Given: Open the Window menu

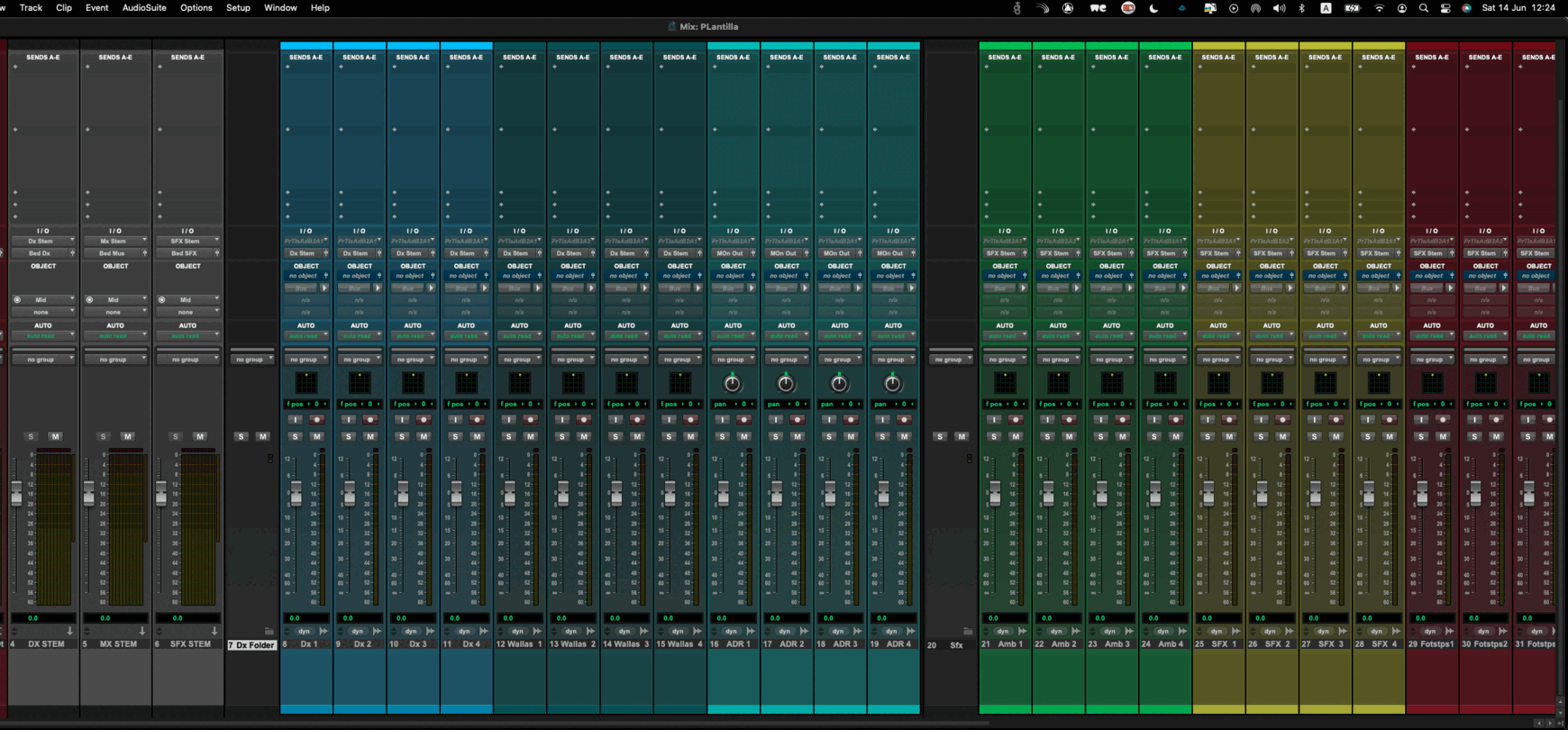Looking at the screenshot, I should 280,8.
